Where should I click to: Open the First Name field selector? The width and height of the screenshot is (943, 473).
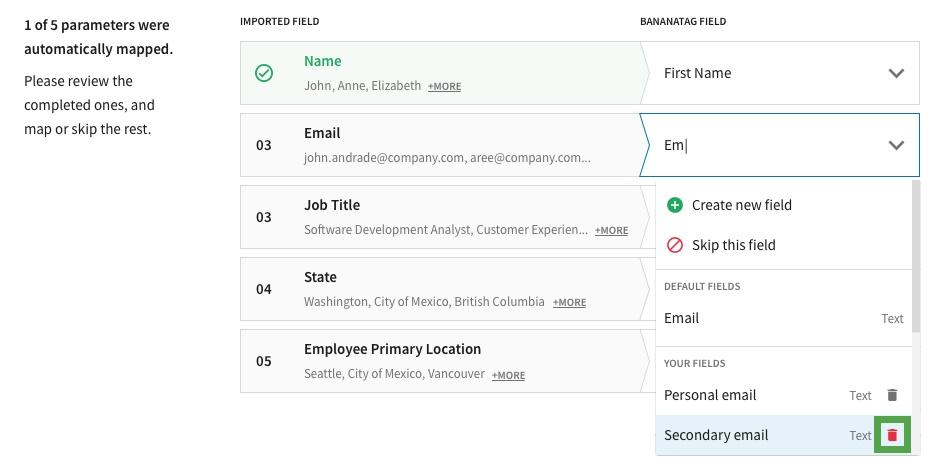point(779,73)
